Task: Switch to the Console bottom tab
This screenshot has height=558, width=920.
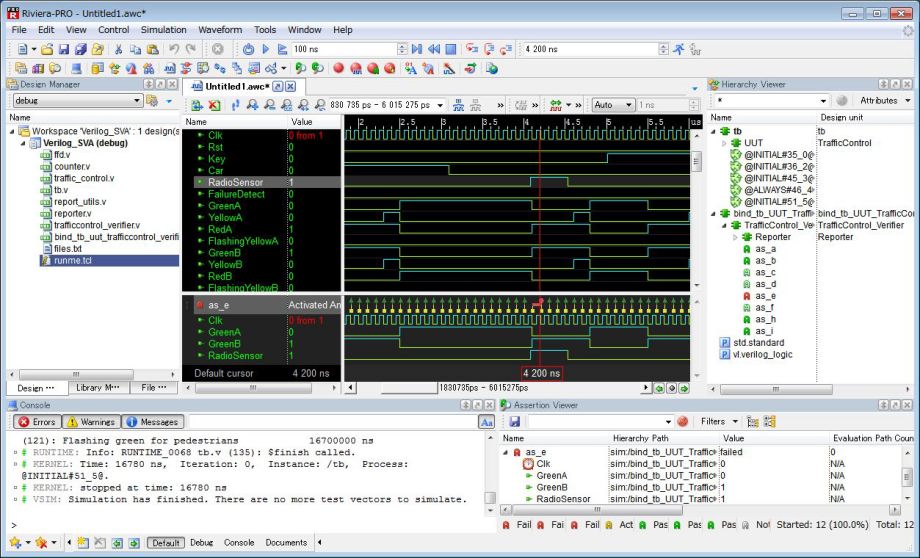Action: (x=239, y=543)
